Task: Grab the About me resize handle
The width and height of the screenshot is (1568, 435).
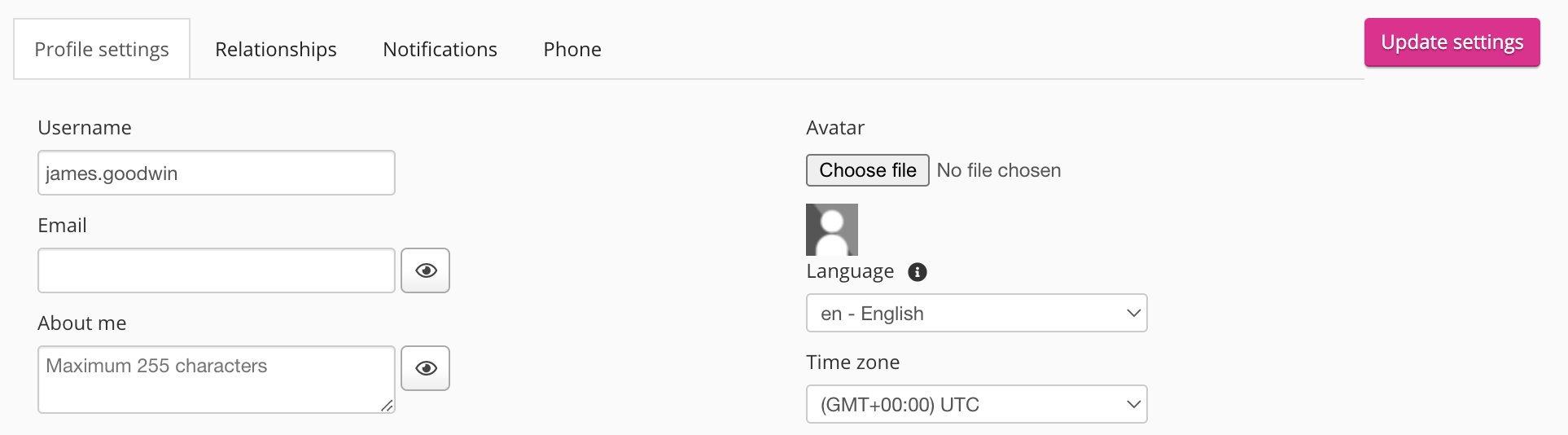Action: 388,406
